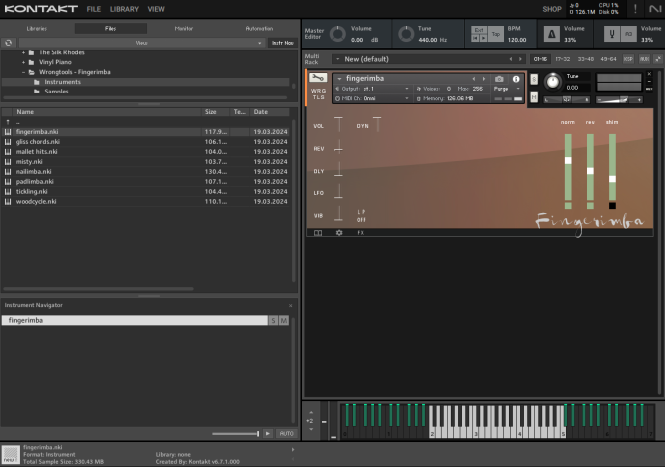665x467 pixels.
Task: Switch to the Libraries tab
Action: [37, 28]
